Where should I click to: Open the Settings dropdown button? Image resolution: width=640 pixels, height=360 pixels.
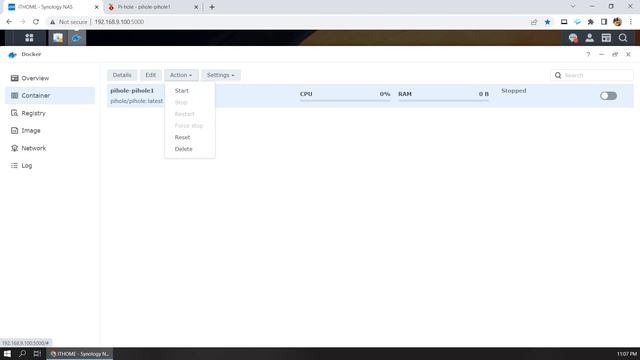tap(220, 75)
